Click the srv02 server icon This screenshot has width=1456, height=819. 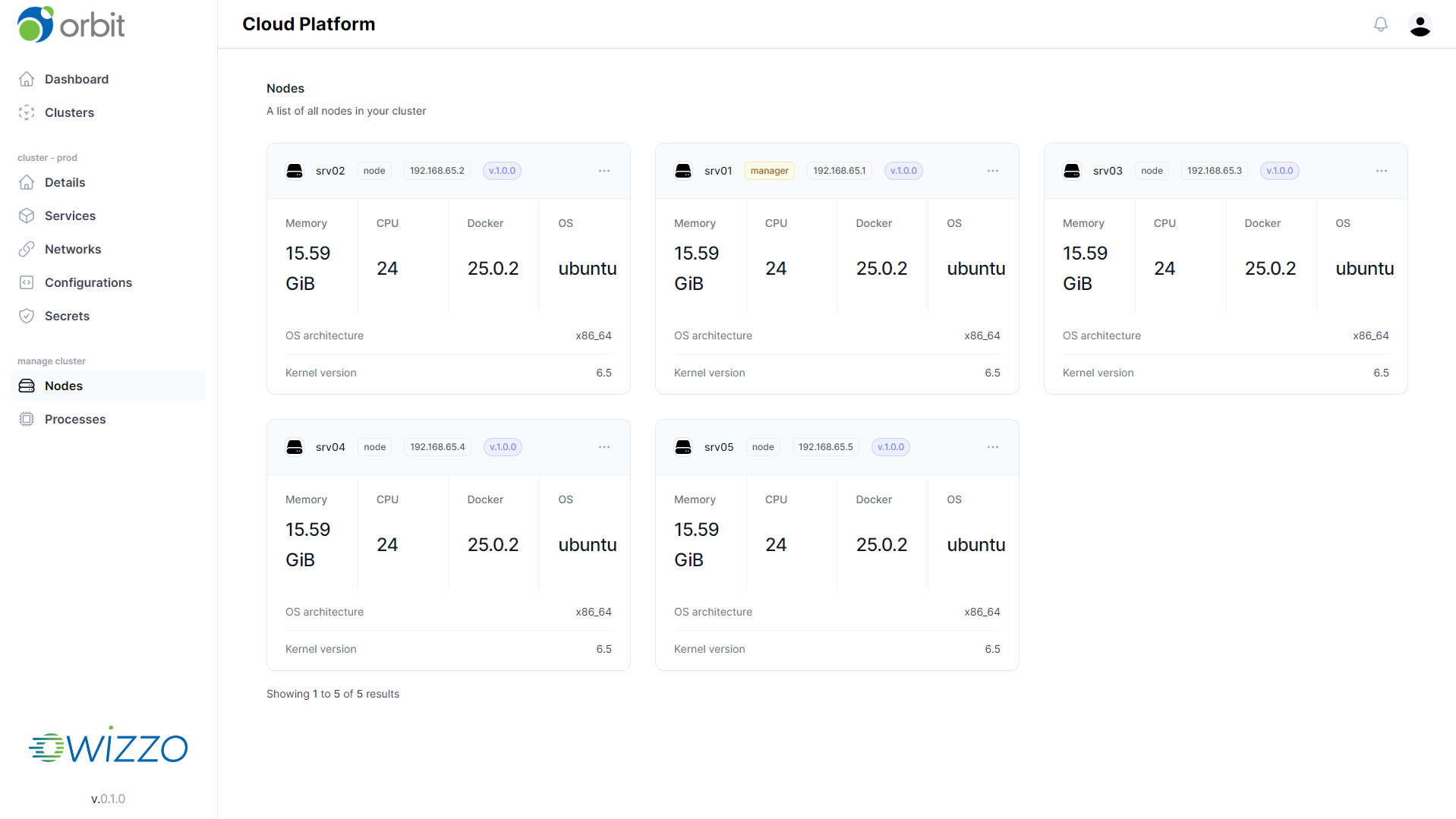[x=295, y=171]
